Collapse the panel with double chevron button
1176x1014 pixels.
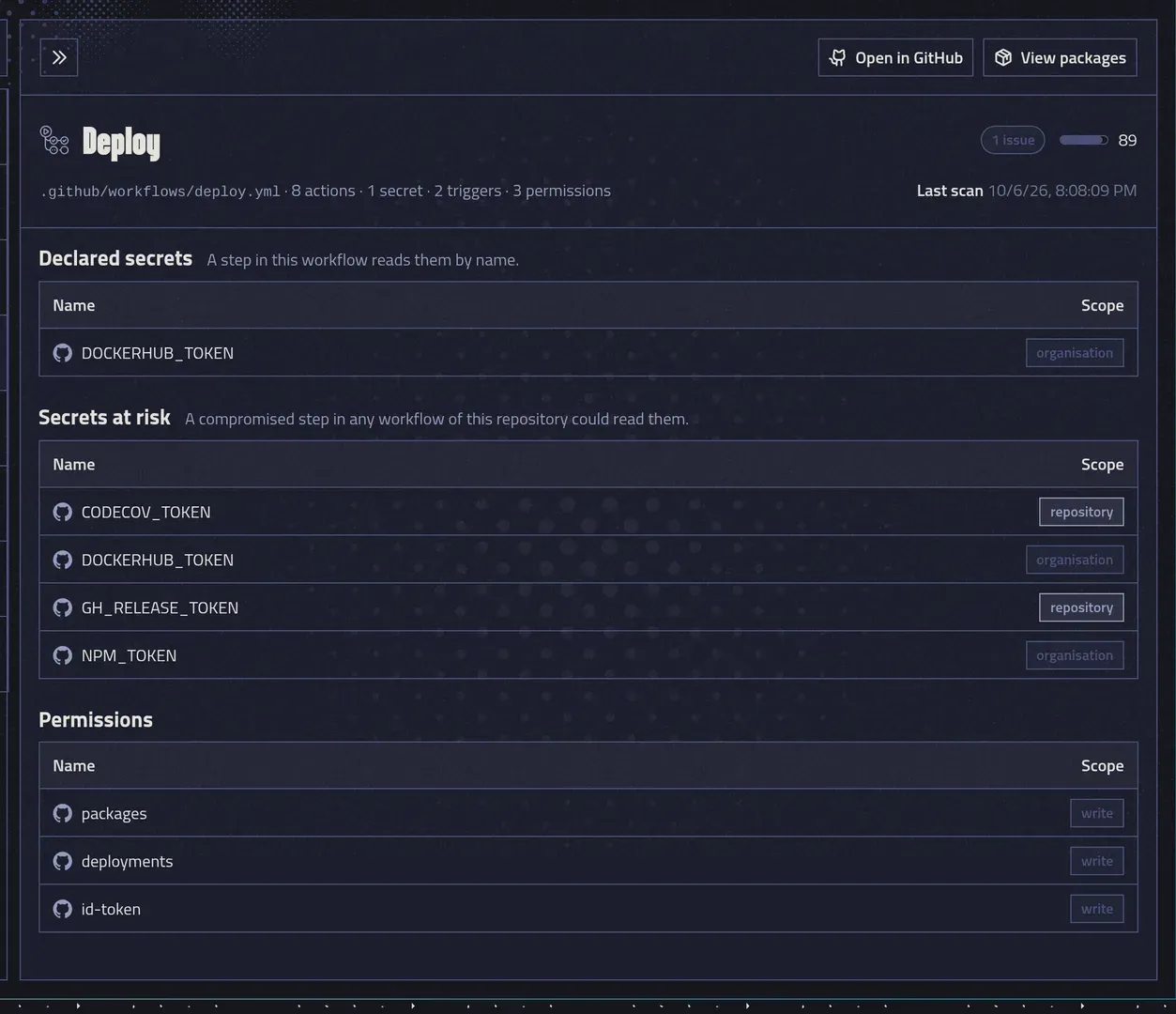click(59, 57)
